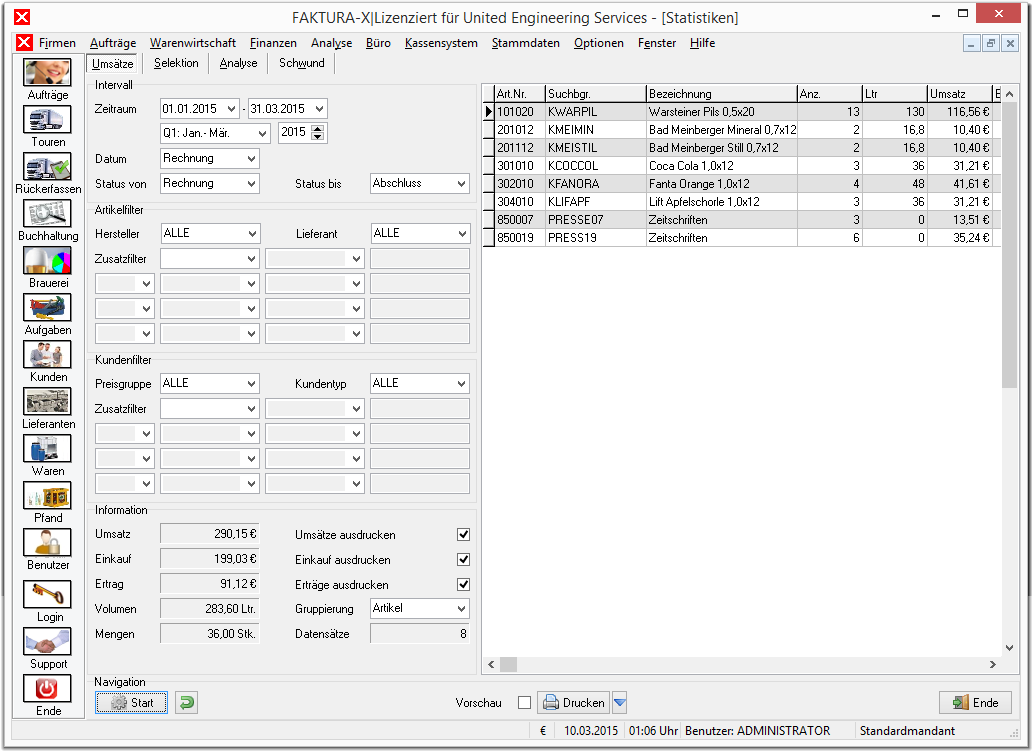Open the Status von dropdown

coord(251,184)
